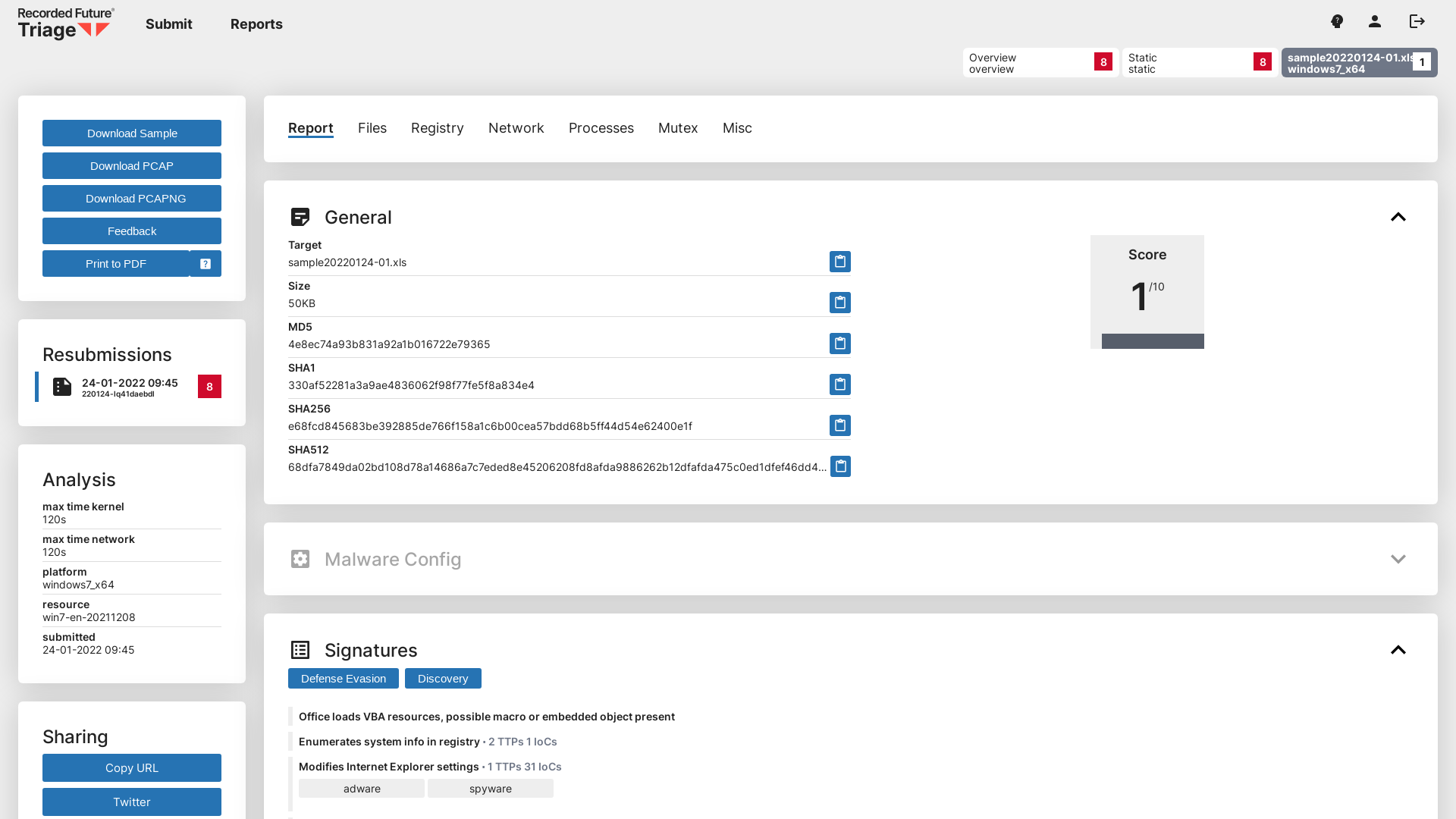Screen dimensions: 1456x819
Task: Filter by Discovery tag
Action: [x=443, y=679]
